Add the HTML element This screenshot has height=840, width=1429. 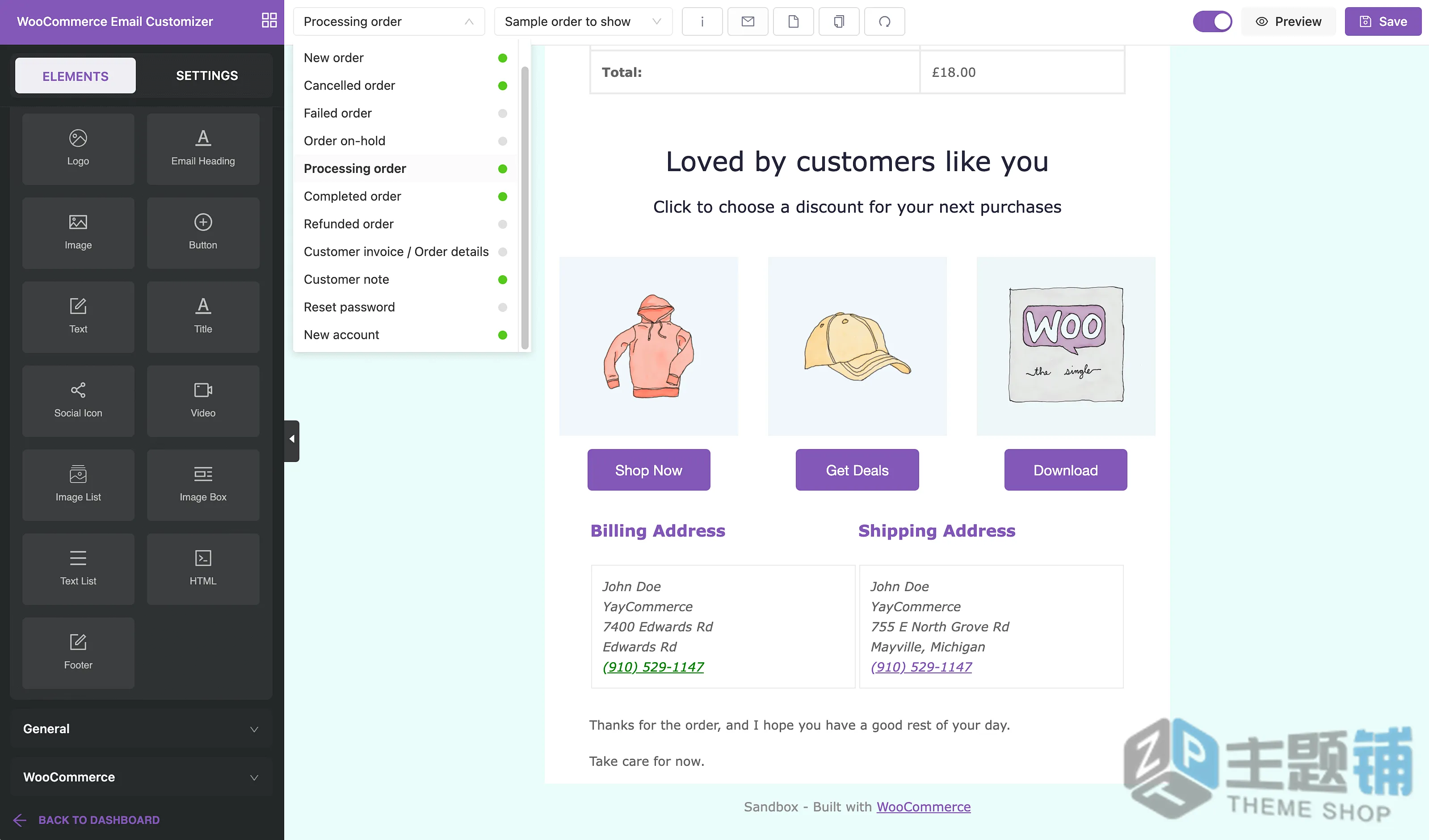[x=203, y=568]
